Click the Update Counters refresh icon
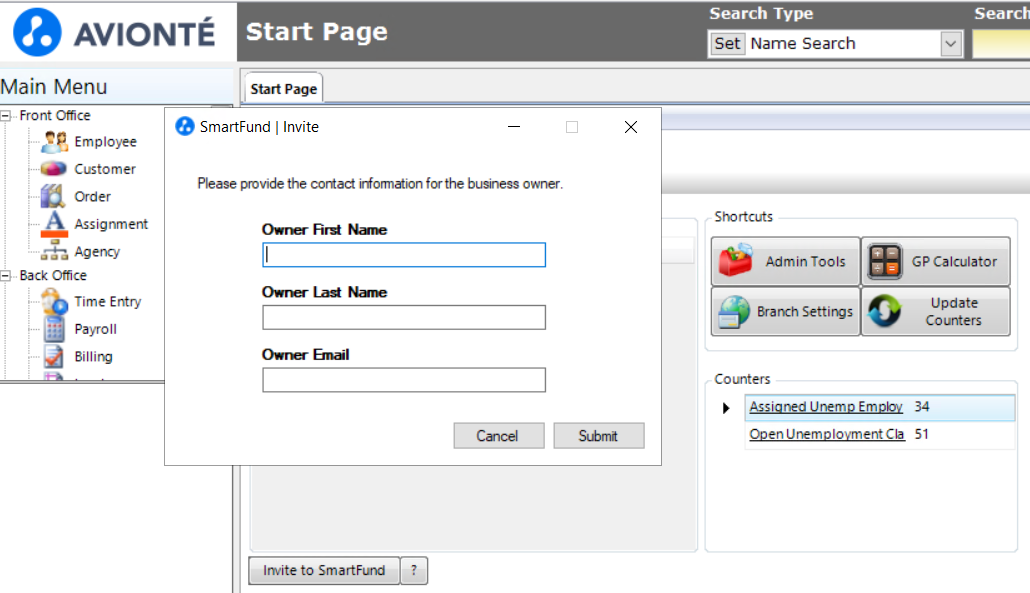The height and width of the screenshot is (593, 1030). [x=884, y=311]
